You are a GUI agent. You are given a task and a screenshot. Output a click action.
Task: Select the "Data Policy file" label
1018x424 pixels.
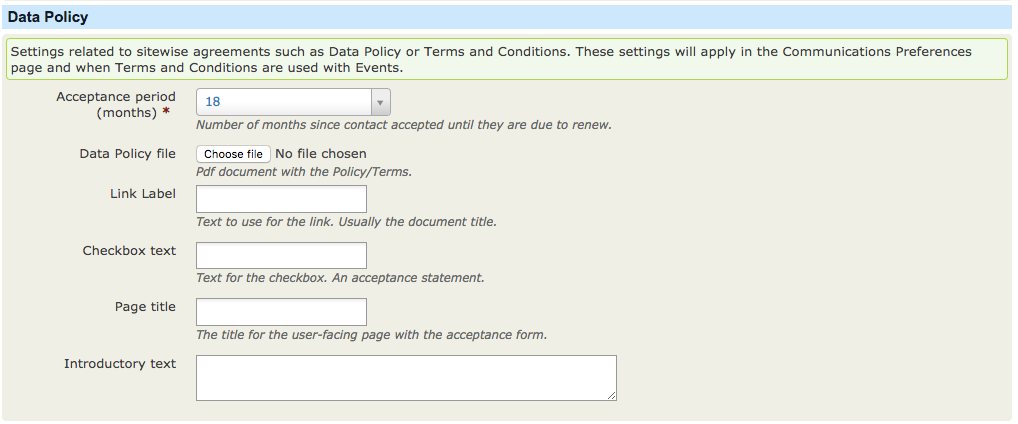pos(127,154)
